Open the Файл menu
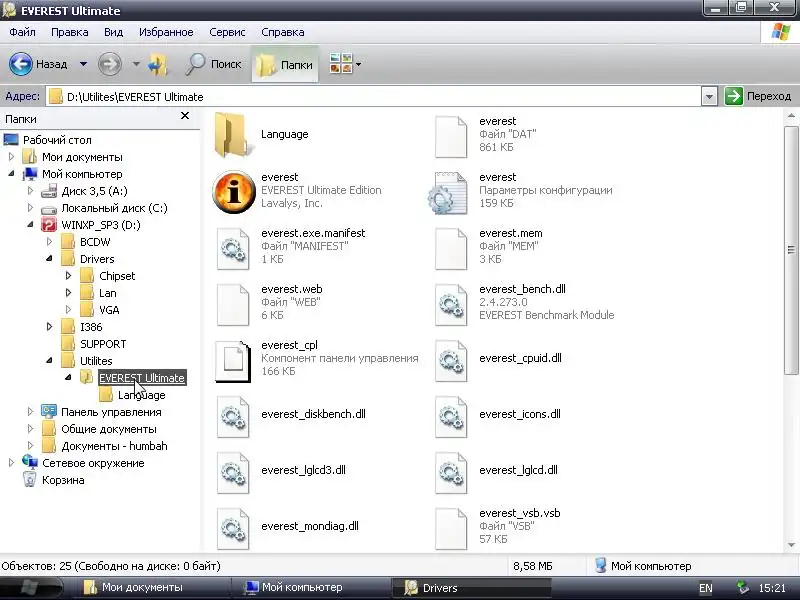This screenshot has width=800, height=600. [22, 32]
